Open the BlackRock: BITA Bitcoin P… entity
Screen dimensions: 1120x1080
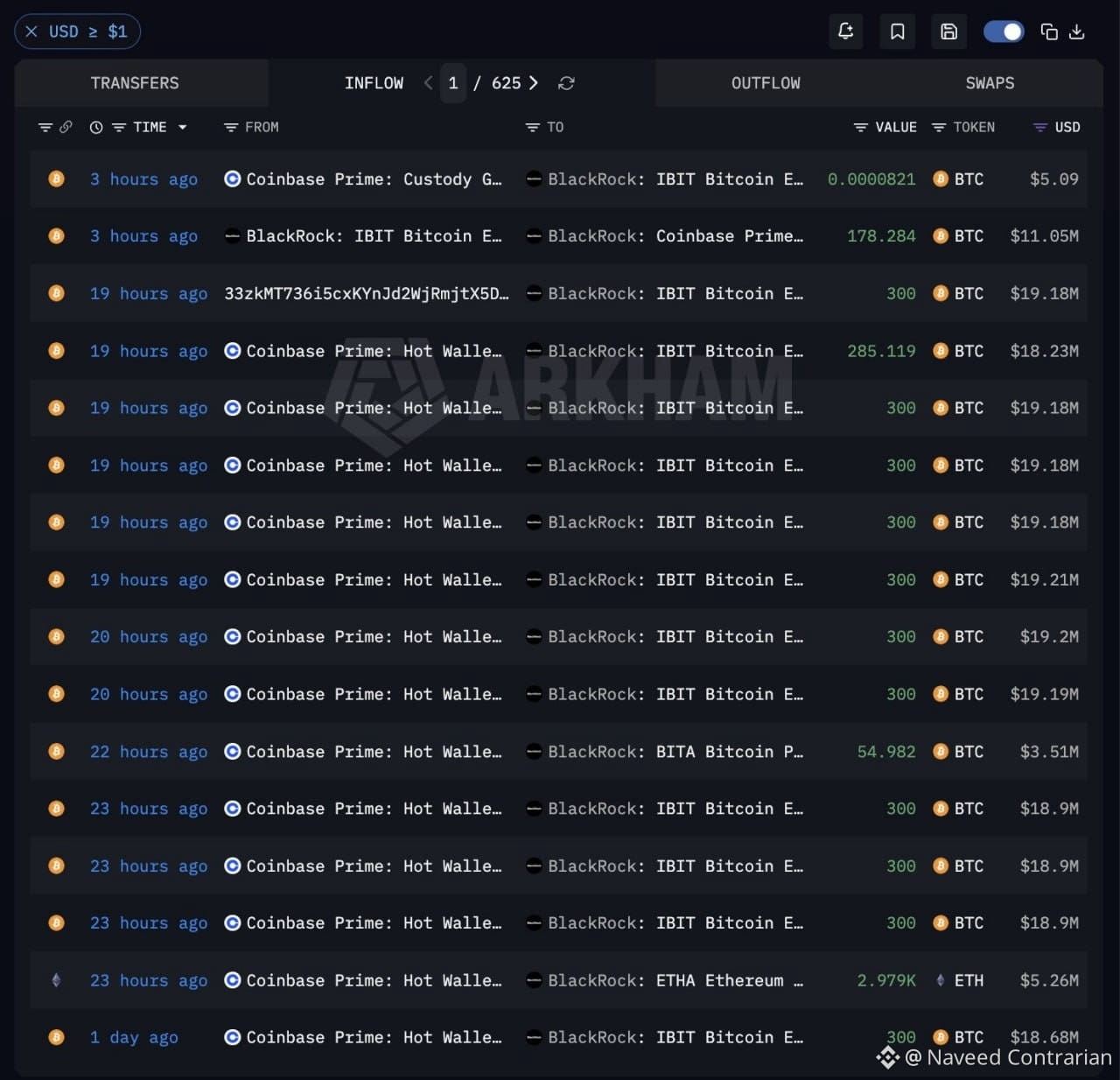675,751
